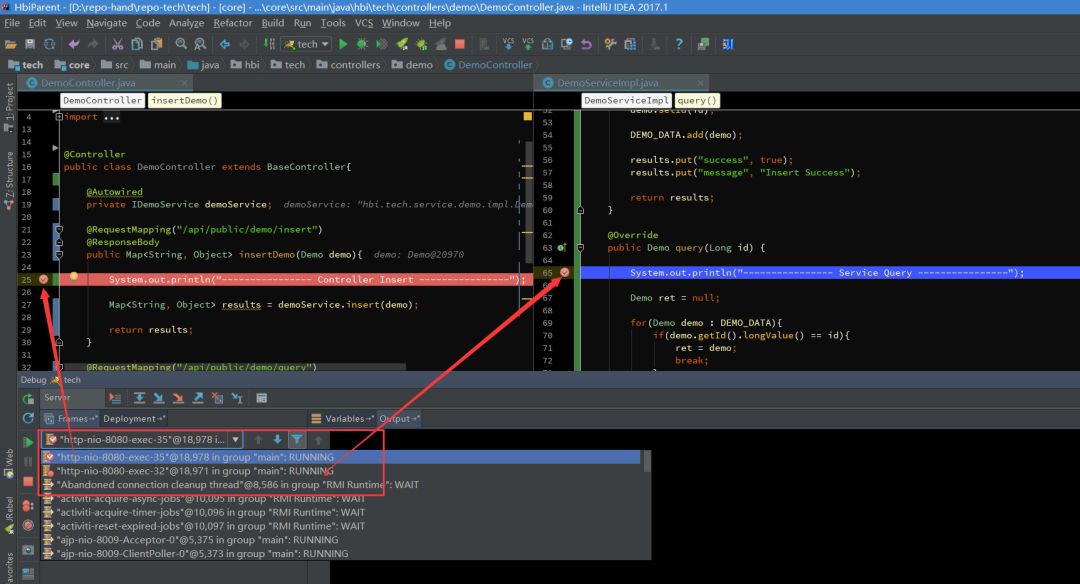Click the Step Into icon in the debug toolbar
Screen dimensions: 1080x584
pos(159,398)
